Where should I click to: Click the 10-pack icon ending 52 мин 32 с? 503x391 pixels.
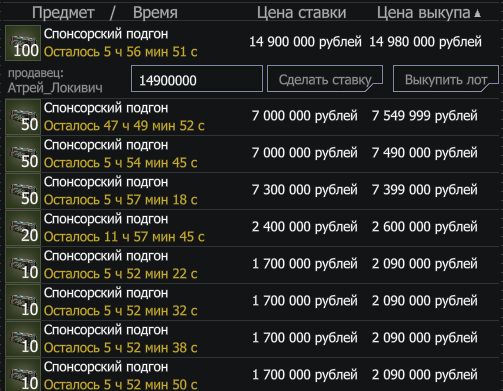pyautogui.click(x=23, y=302)
